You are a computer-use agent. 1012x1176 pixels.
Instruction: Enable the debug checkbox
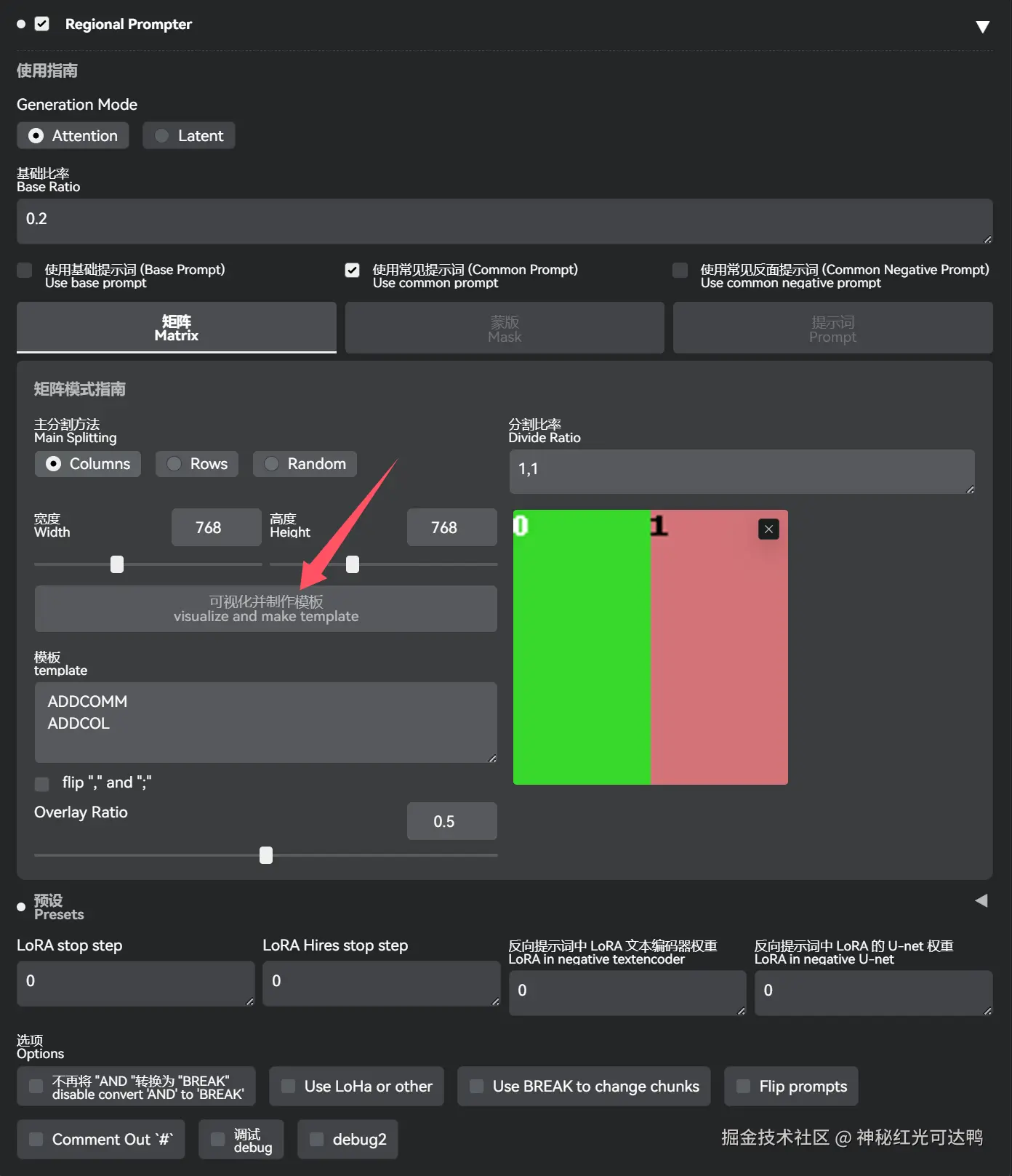(x=217, y=1139)
